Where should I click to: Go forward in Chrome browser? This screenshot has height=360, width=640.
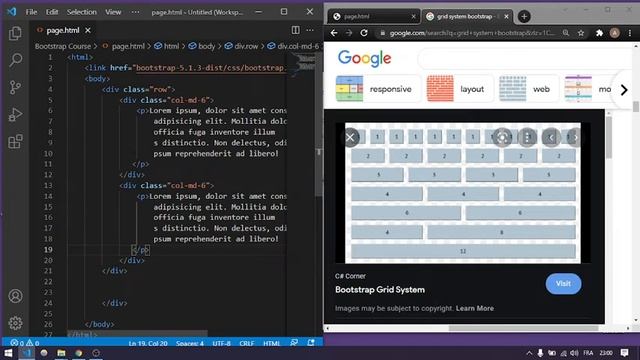pos(349,33)
